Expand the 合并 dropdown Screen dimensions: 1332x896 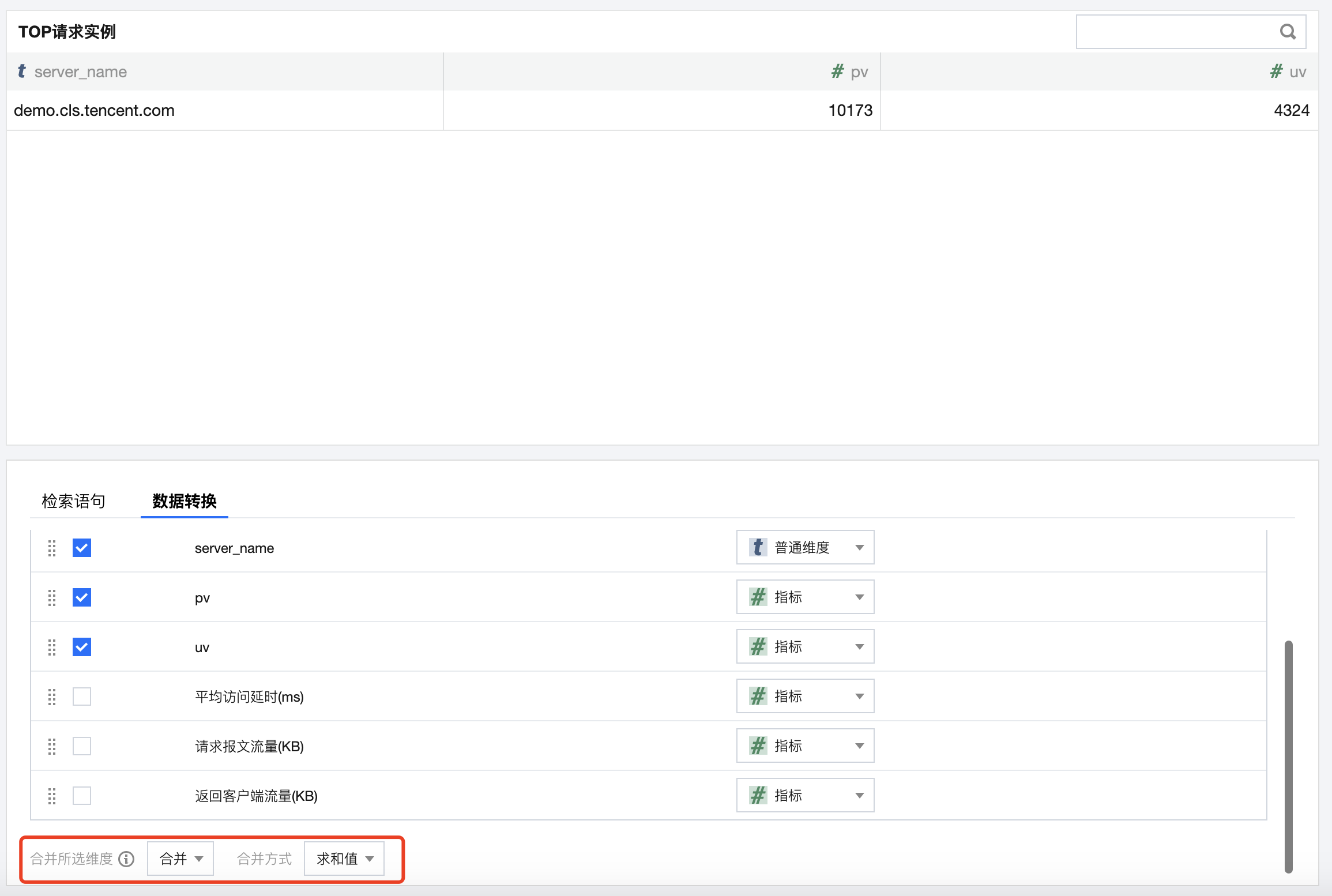click(180, 859)
